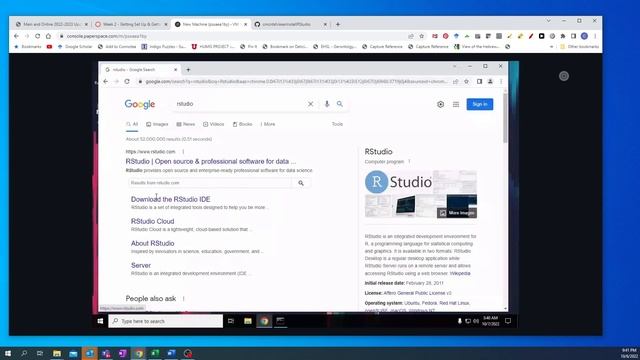Open remote desktop notification center
Screen dimensions: 640x360
pos(508,321)
